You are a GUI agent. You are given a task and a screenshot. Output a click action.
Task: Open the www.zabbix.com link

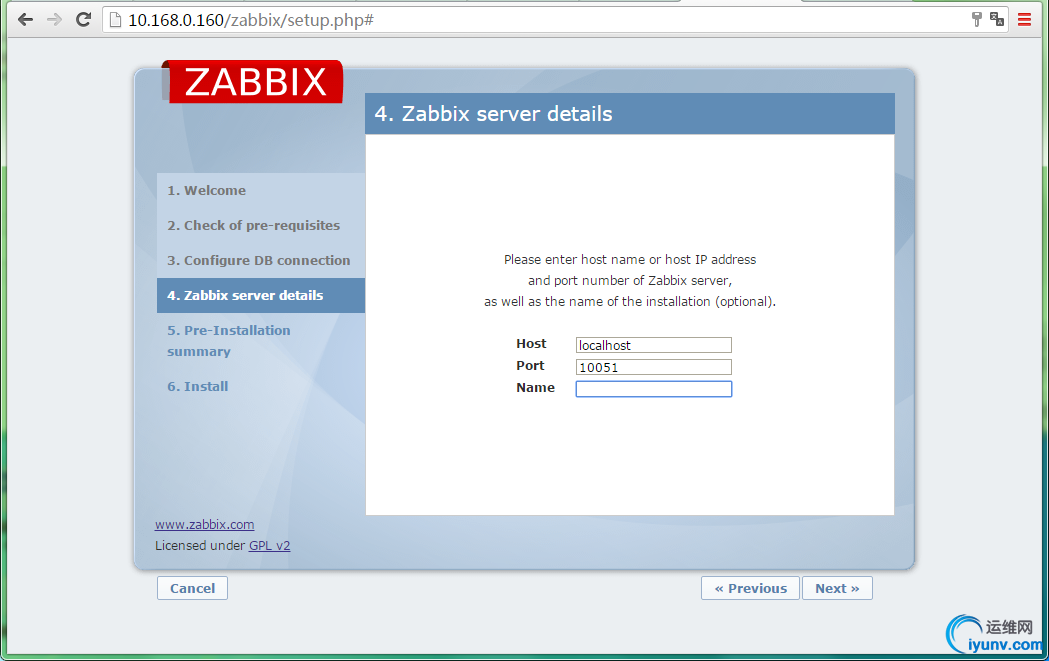205,525
